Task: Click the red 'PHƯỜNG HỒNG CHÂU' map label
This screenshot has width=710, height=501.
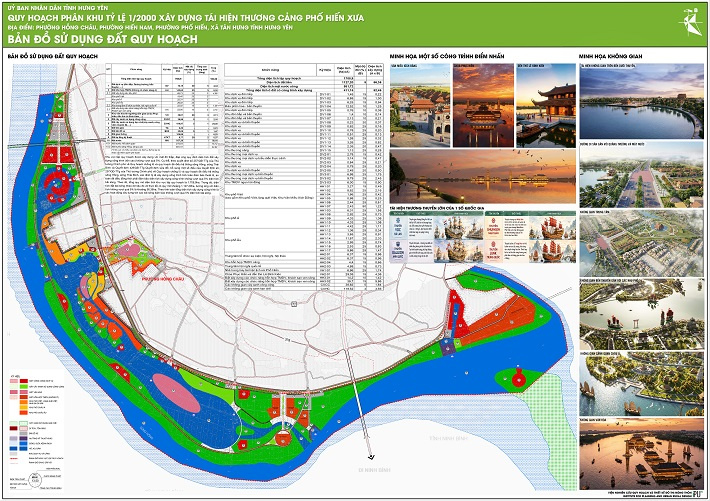Action: point(163,279)
